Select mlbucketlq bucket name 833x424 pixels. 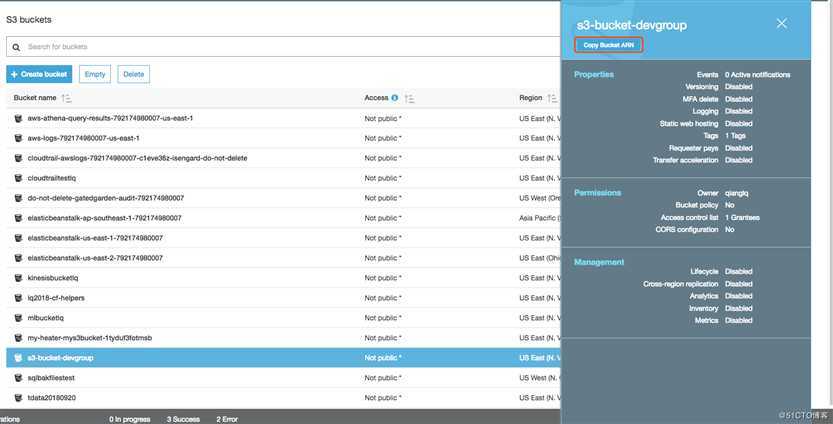point(46,318)
